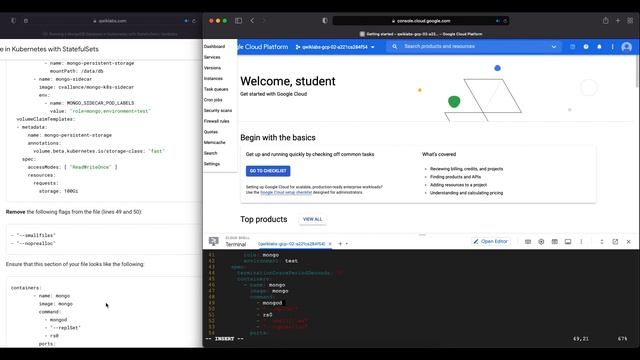Reload the console.cloud.google.com page

[x=505, y=21]
